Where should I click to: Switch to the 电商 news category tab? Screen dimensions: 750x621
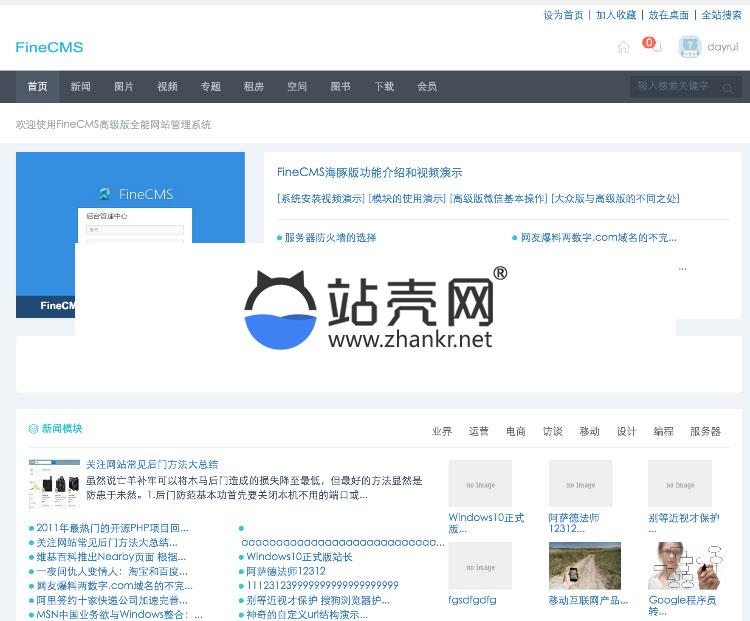point(515,431)
